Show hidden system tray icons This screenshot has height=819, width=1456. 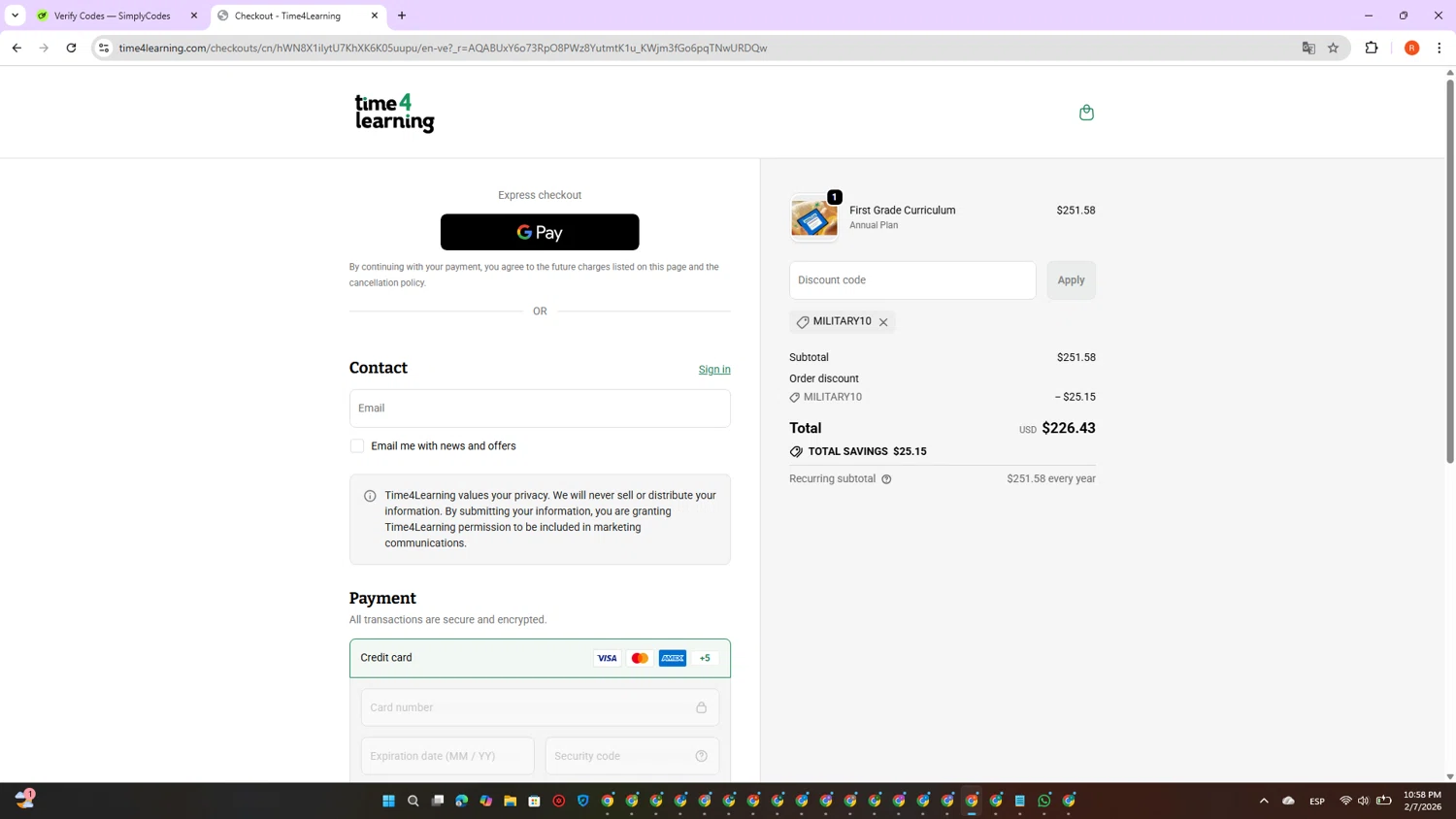point(1264,801)
